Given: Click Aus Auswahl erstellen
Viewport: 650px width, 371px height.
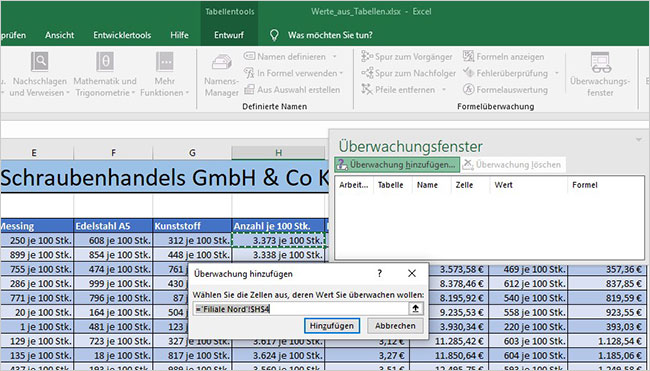Looking at the screenshot, I should point(292,90).
